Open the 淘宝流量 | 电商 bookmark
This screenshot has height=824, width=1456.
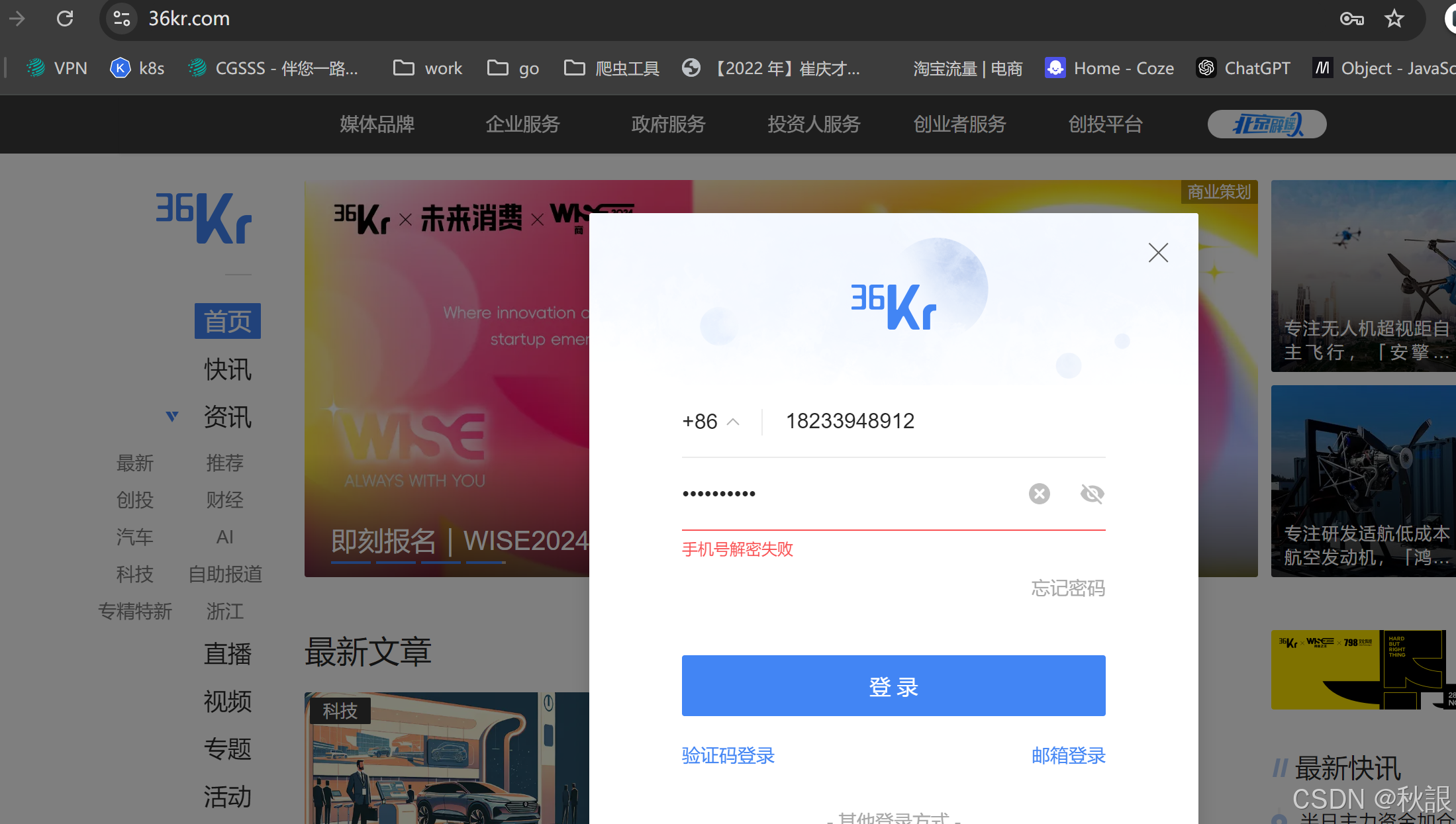(967, 68)
